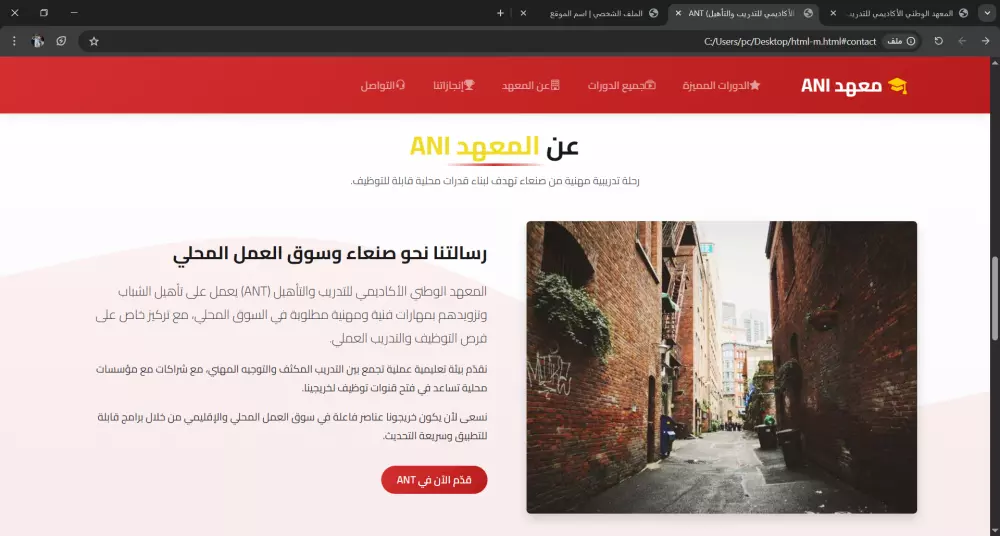The width and height of the screenshot is (1000, 536).
Task: Jump to التواصل nav link
Action: coord(383,86)
